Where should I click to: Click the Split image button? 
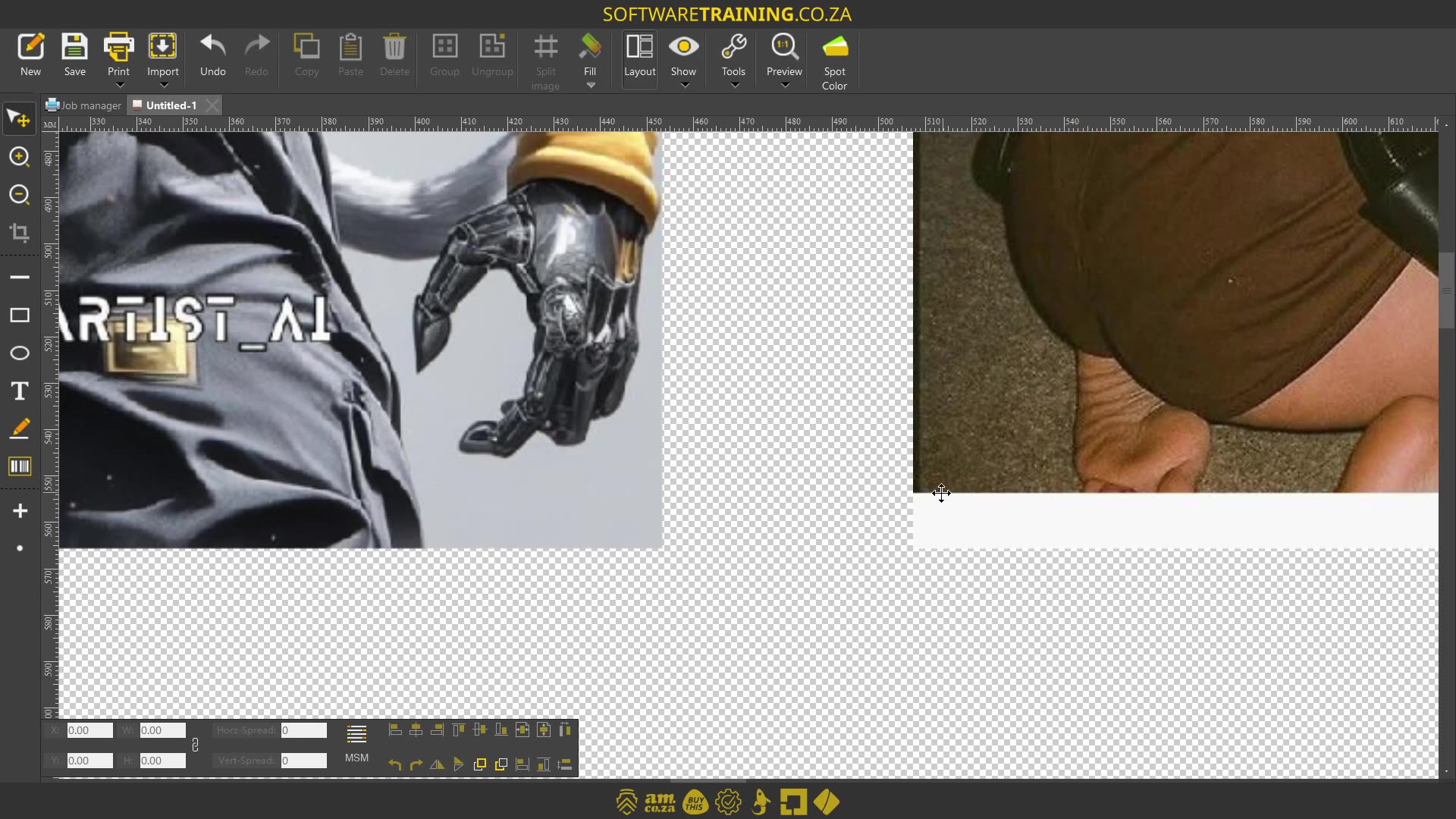tap(545, 61)
